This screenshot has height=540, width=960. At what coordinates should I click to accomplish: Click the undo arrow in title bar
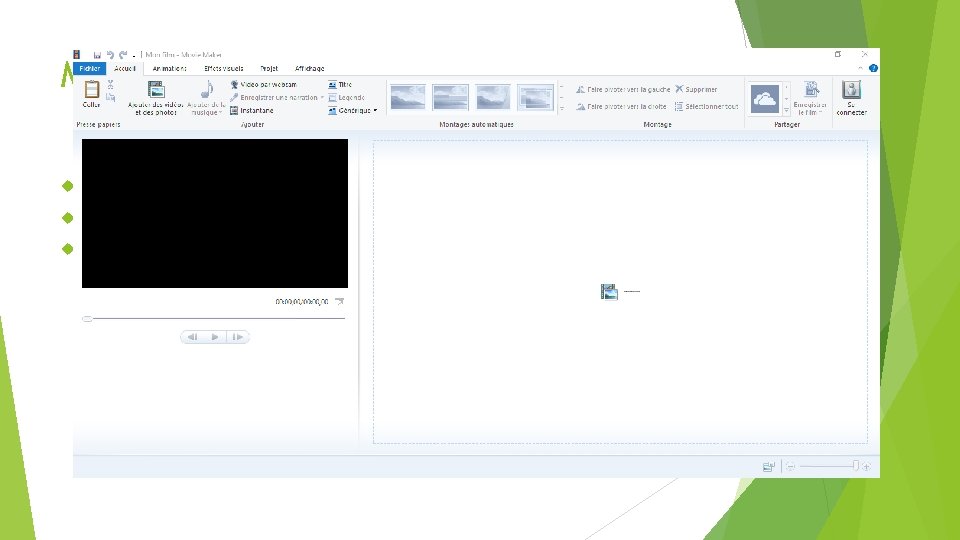coord(110,54)
